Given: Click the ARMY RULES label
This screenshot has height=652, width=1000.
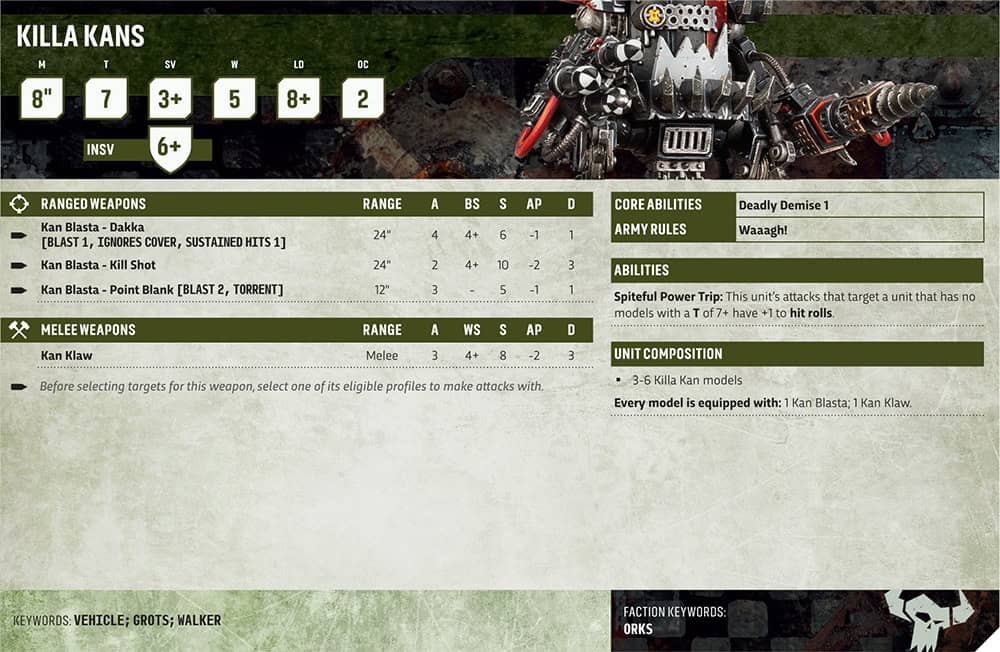Looking at the screenshot, I should coord(650,230).
